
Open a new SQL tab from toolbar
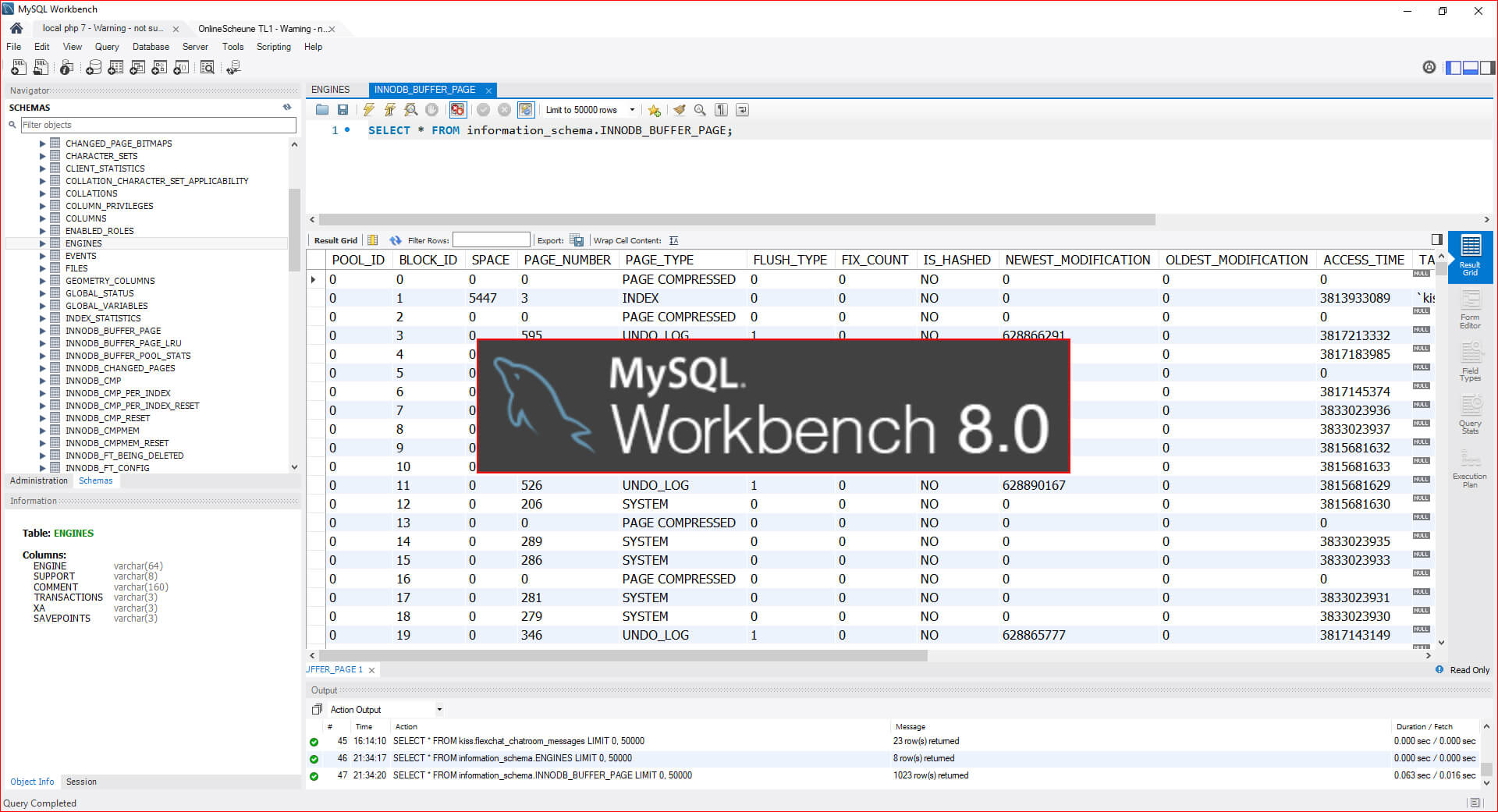19,68
